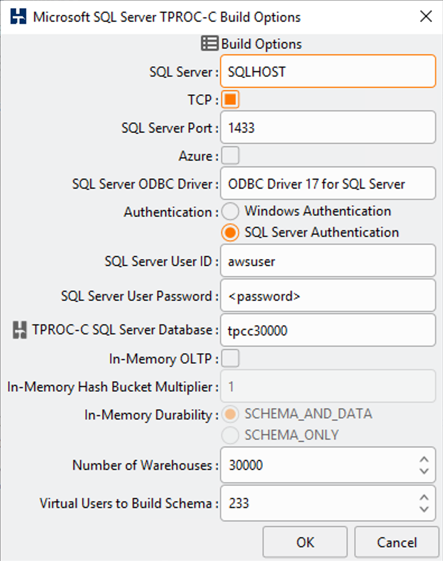Viewport: 443px width, 561px height.
Task: Close the Build Options dialog
Action: pos(426,16)
